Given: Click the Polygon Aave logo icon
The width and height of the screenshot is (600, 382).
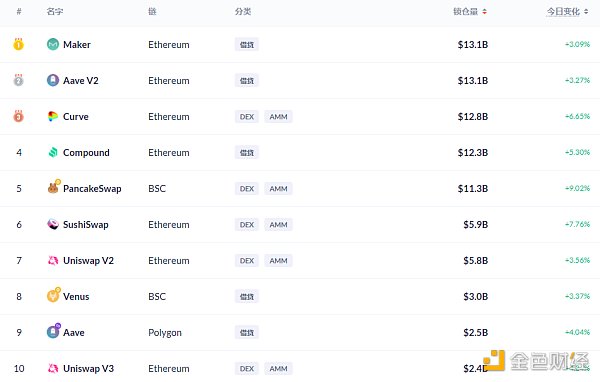Looking at the screenshot, I should coord(54,331).
